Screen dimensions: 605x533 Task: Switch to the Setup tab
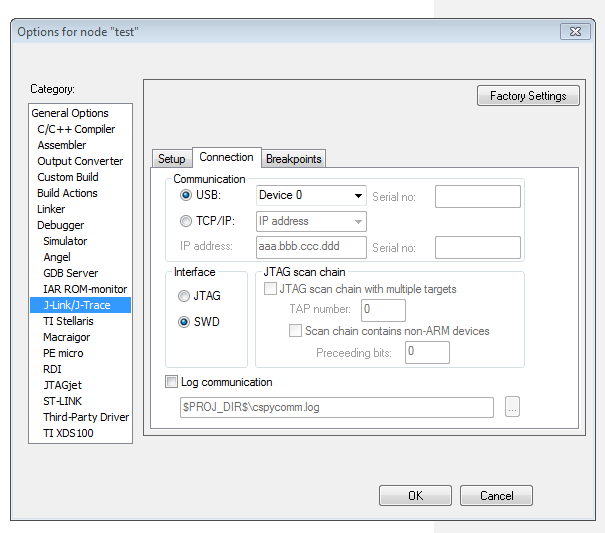click(171, 159)
